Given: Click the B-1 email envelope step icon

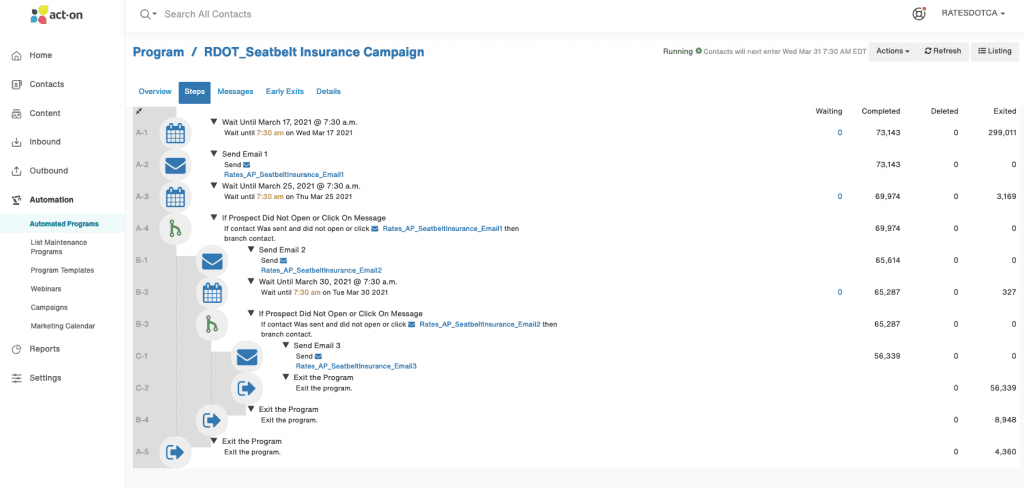Looking at the screenshot, I should (x=212, y=261).
